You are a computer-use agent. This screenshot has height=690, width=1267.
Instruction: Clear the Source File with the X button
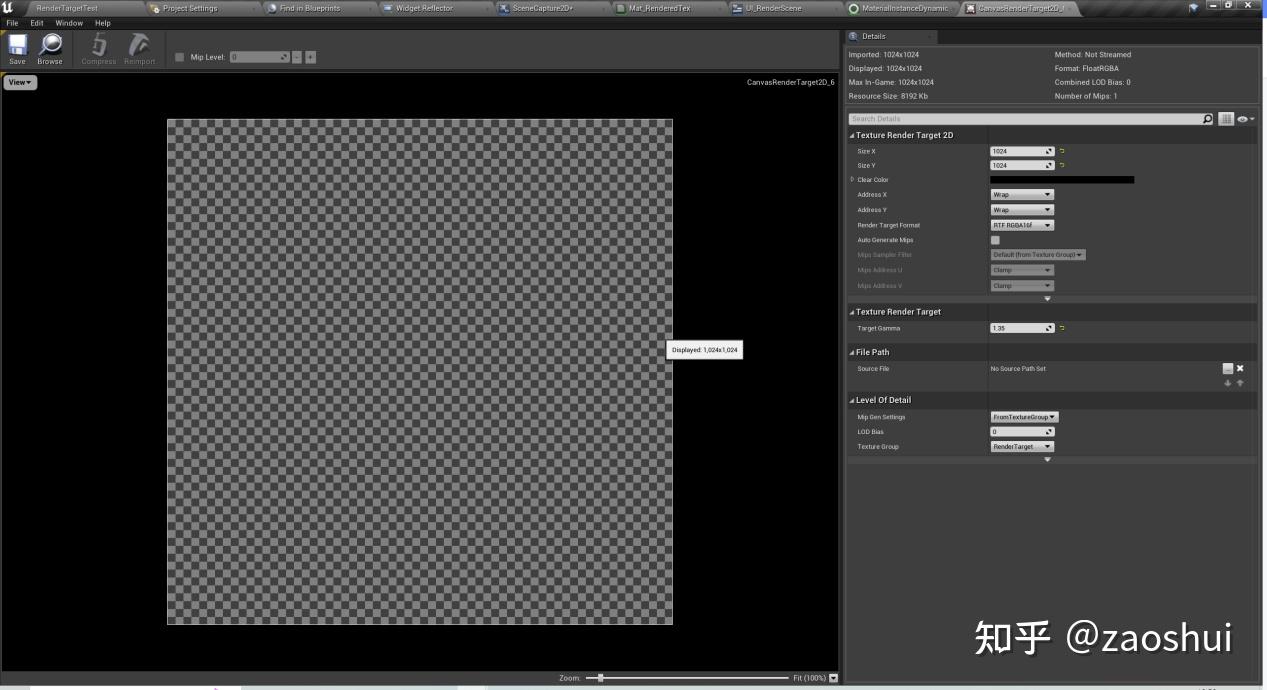pyautogui.click(x=1240, y=368)
